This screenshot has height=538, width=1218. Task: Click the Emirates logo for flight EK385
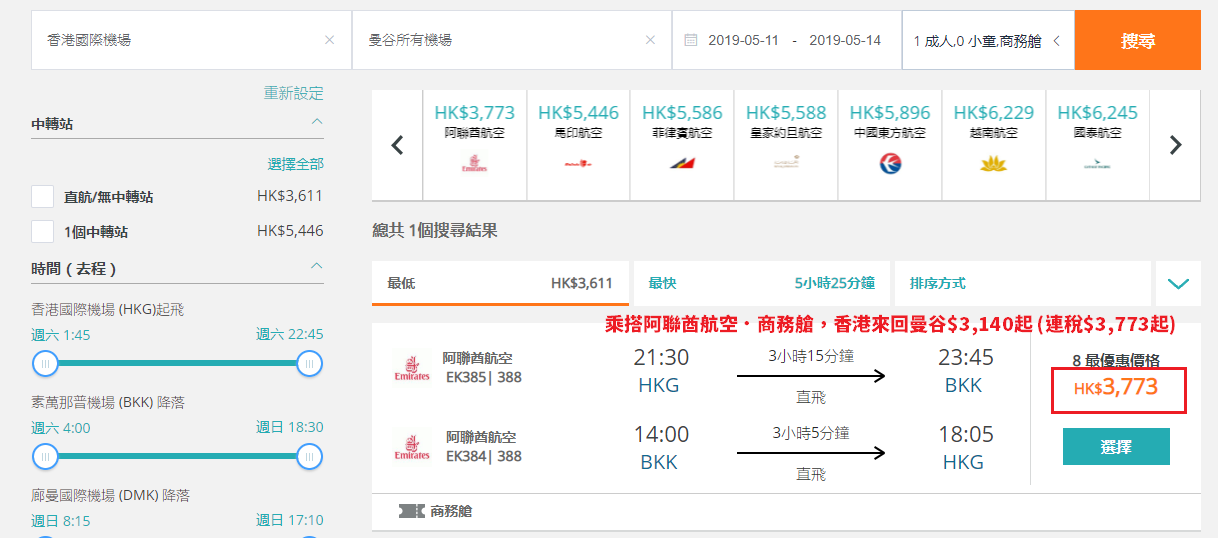(x=412, y=369)
